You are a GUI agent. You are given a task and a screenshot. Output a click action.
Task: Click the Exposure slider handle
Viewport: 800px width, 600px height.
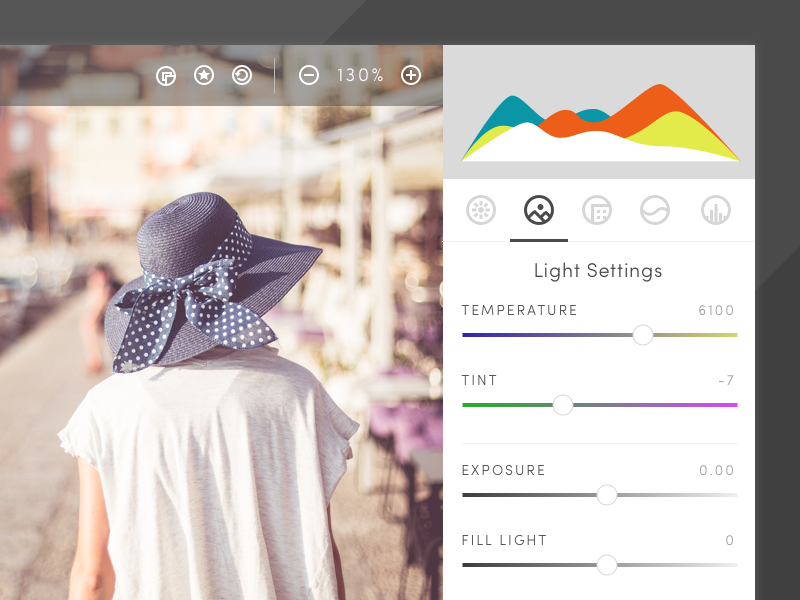pos(607,495)
